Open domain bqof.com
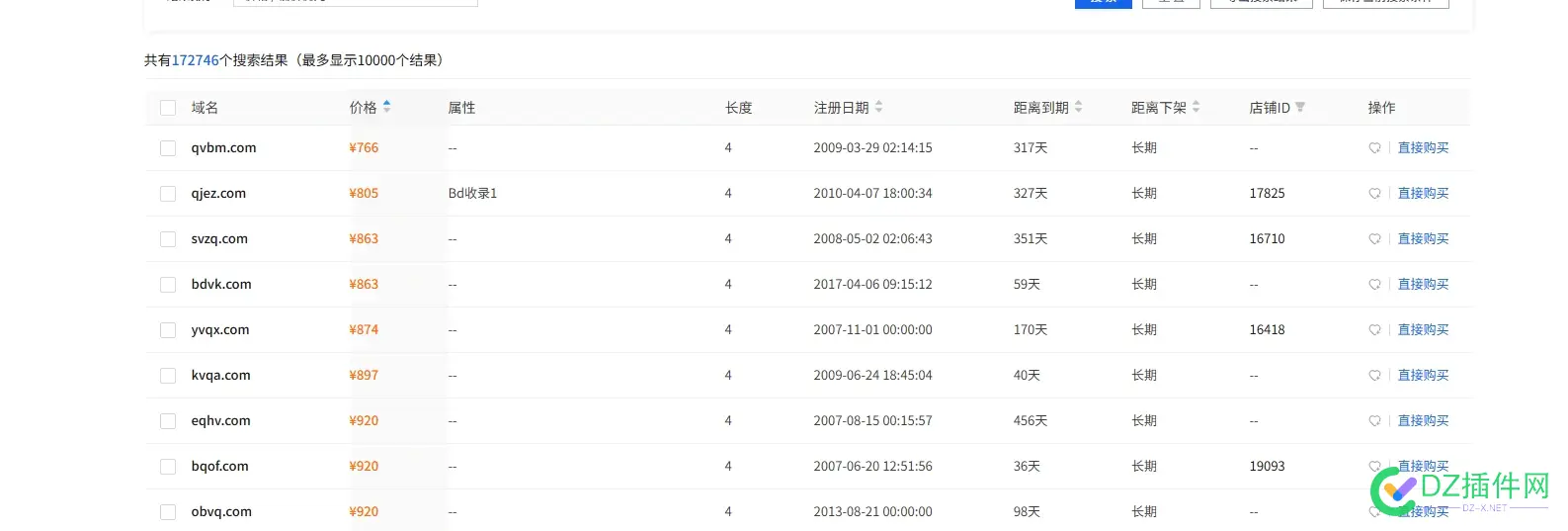This screenshot has height=531, width=1568. [219, 467]
